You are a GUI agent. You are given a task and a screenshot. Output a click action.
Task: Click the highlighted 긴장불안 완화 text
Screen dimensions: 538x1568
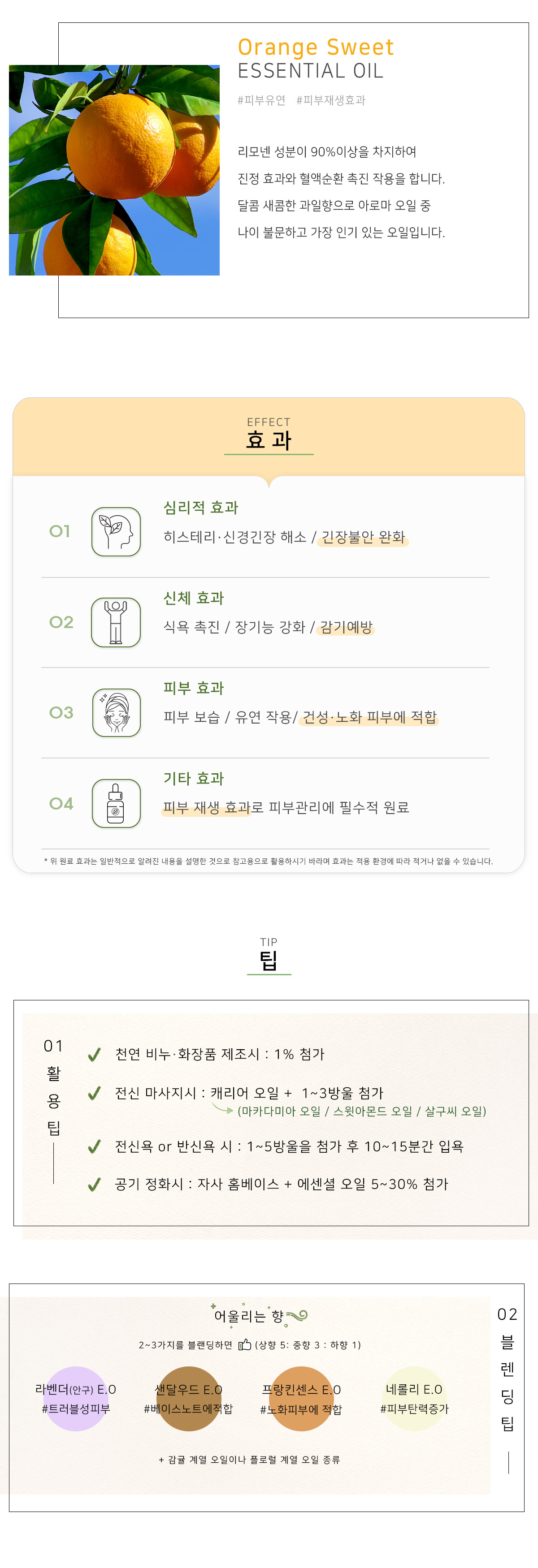coord(363,537)
